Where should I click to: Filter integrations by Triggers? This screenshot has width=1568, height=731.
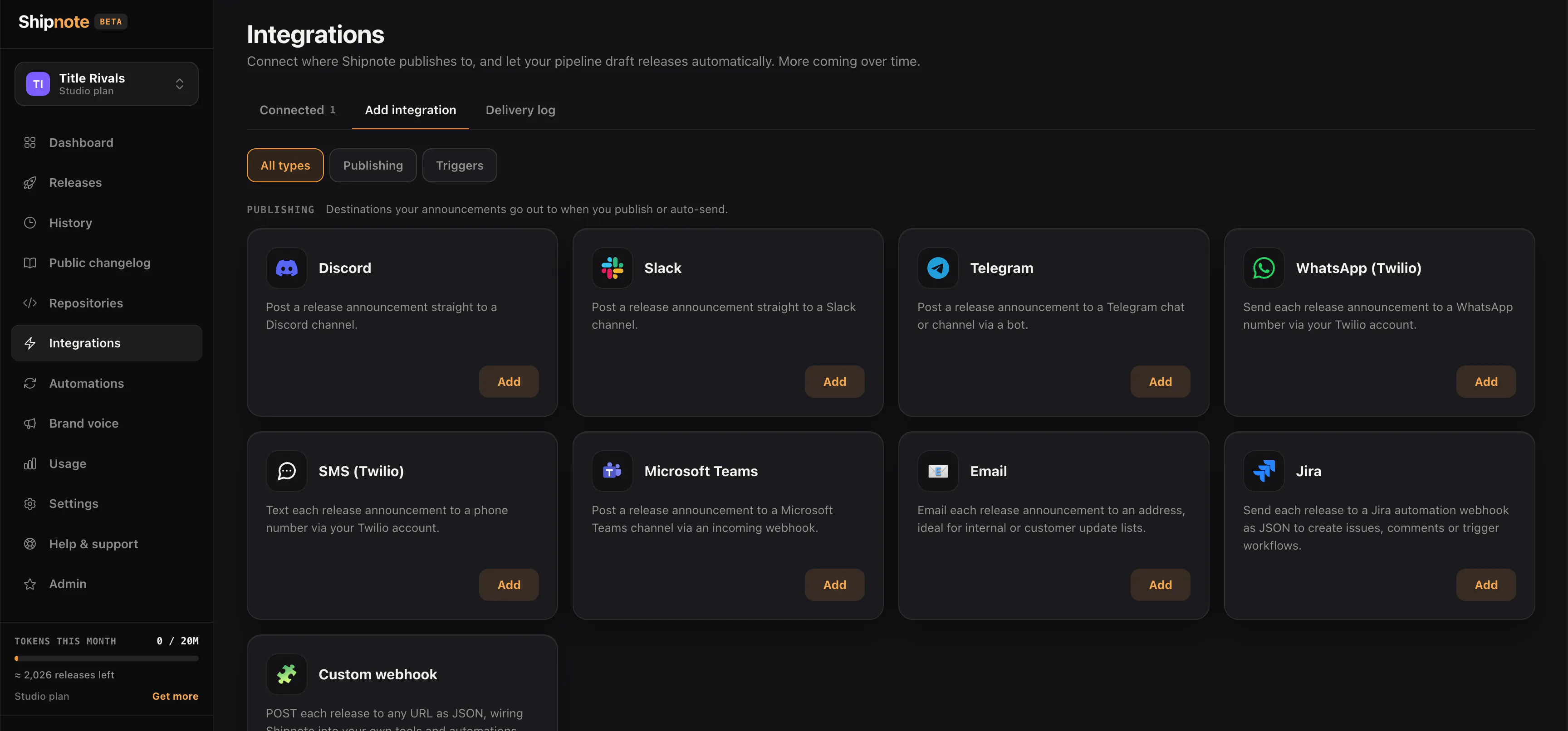tap(460, 166)
